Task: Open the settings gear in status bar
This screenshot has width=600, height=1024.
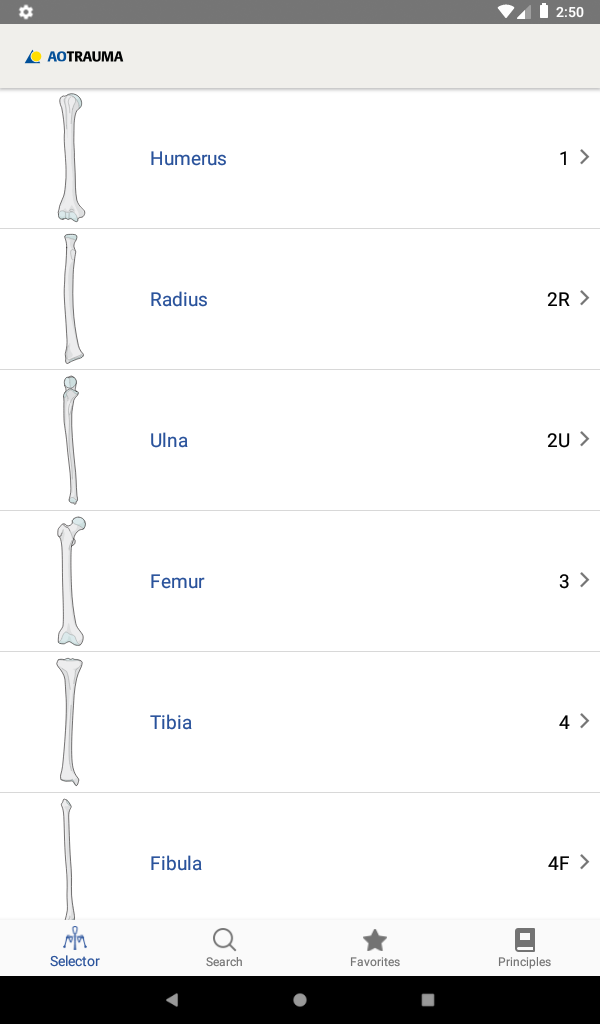Action: coord(25,12)
